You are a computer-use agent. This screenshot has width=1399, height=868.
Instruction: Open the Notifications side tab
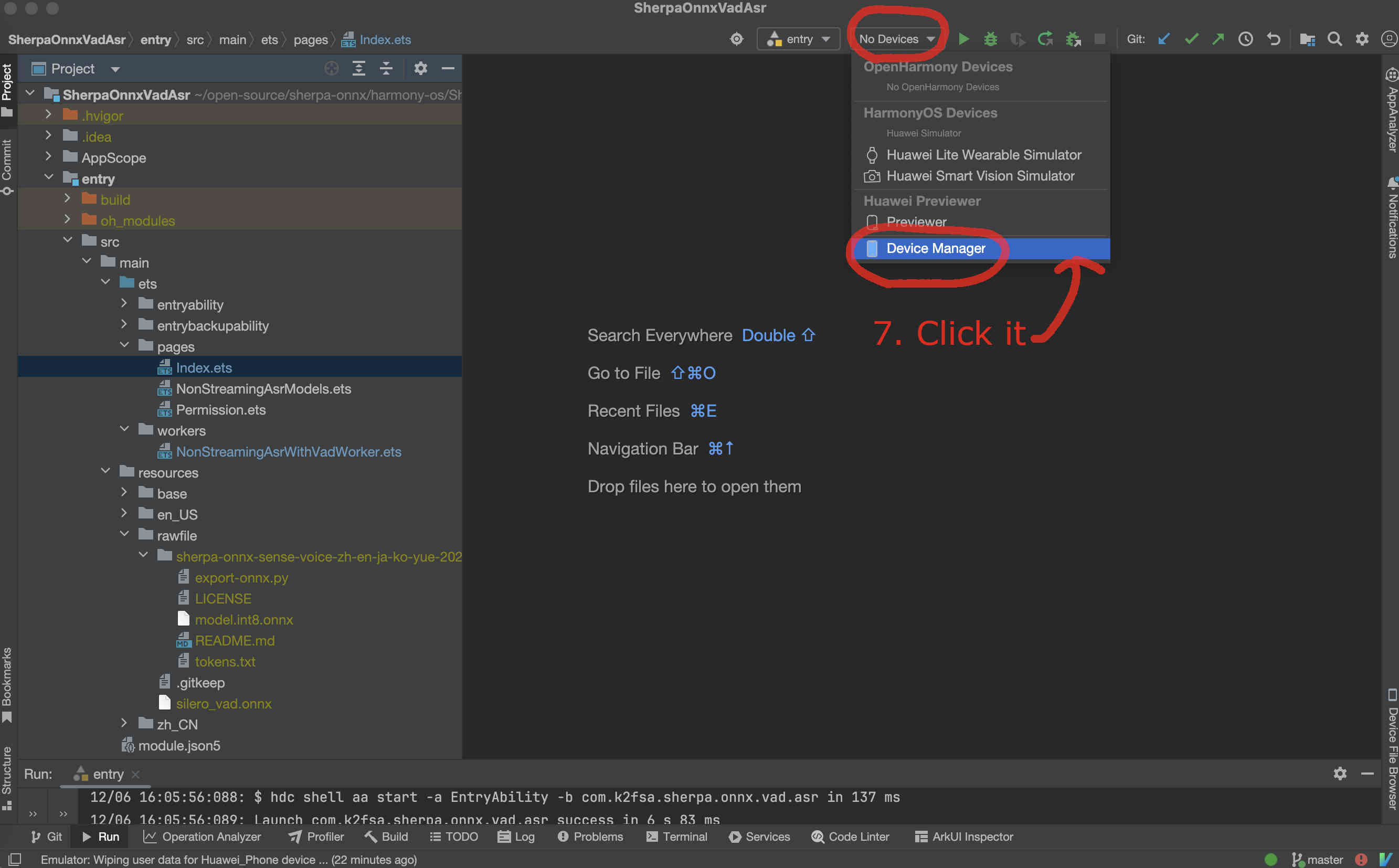pos(1392,218)
